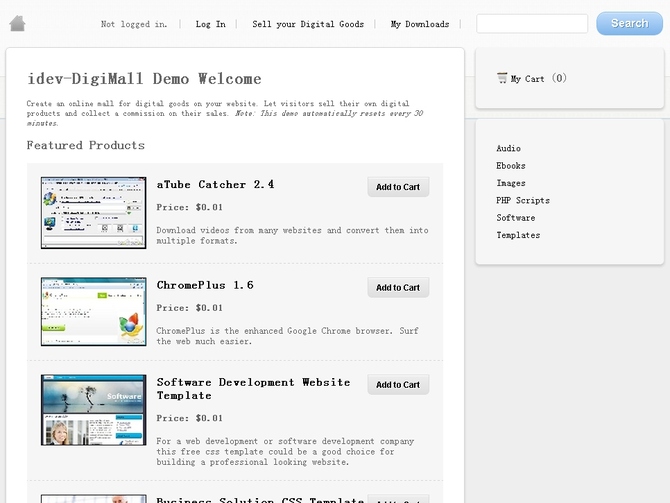Open the Templates category
Screen dimensions: 670x503
(518, 235)
